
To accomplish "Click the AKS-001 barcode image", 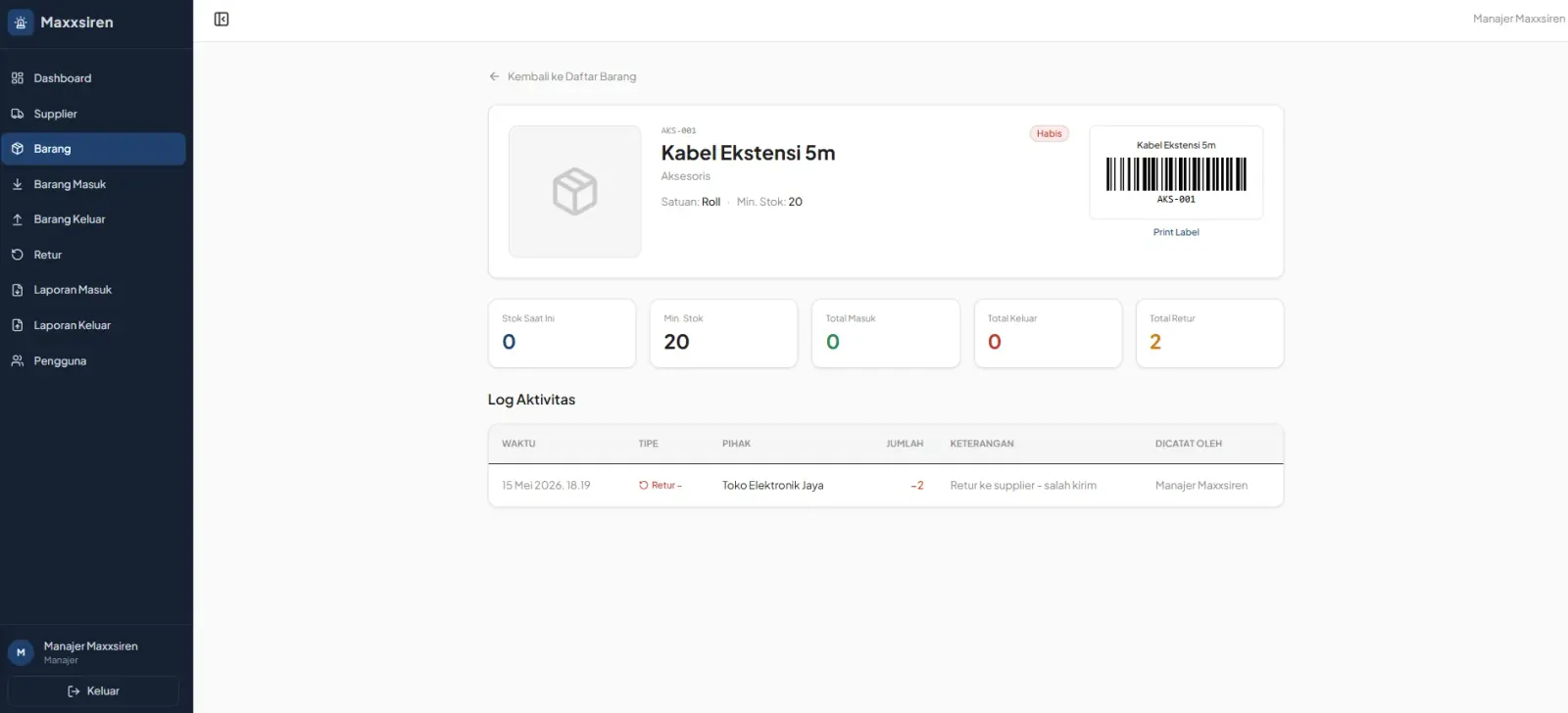I will (1176, 174).
